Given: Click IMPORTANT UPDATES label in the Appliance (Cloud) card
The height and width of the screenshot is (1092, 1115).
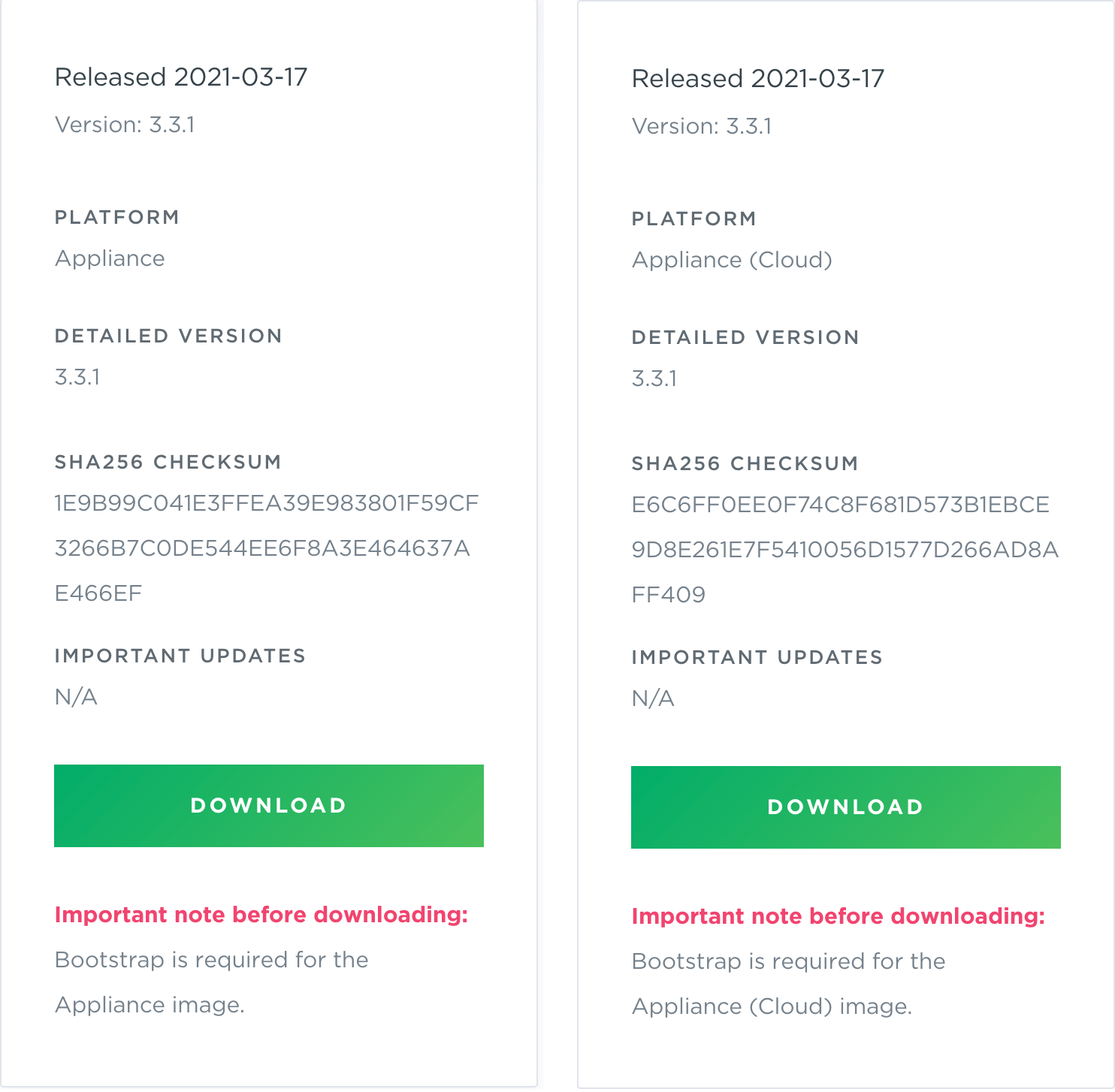Looking at the screenshot, I should click(x=757, y=657).
